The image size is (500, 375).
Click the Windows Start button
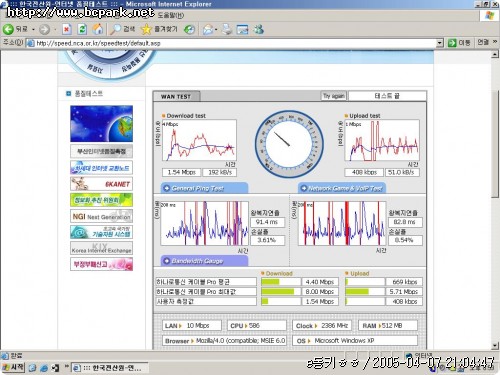click(x=13, y=367)
